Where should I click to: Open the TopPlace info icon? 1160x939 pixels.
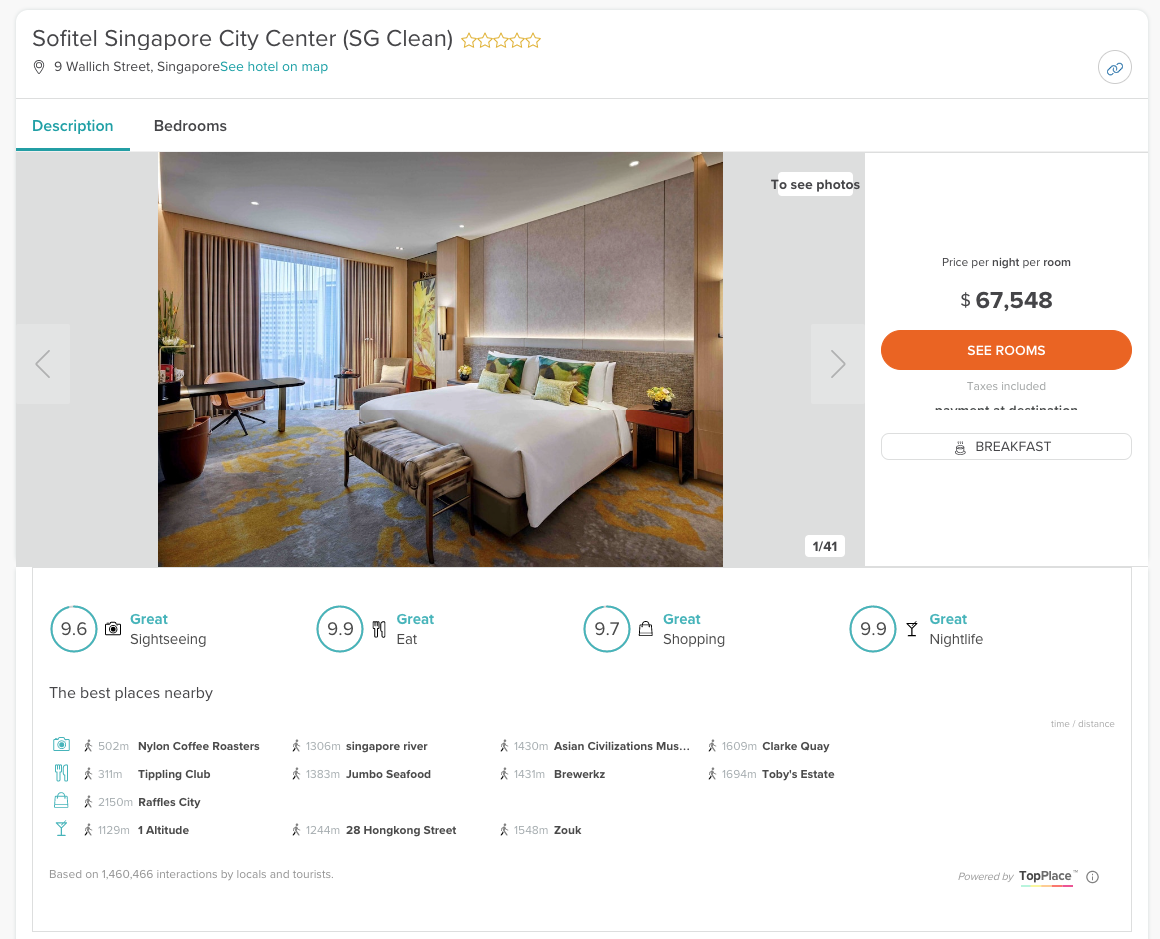tap(1092, 877)
